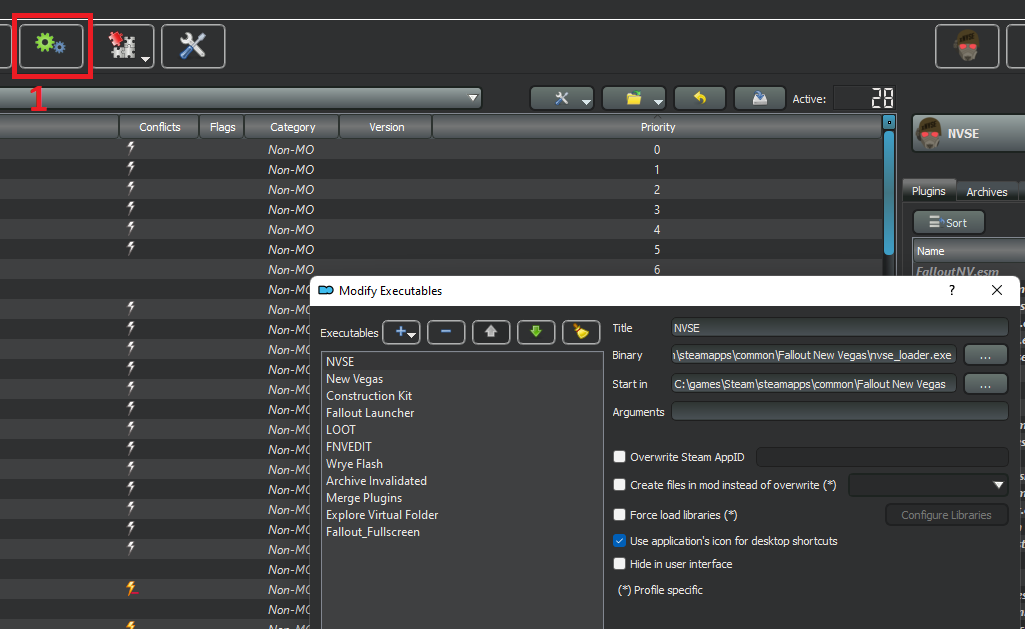Enable Create files in mod instead of overwrite
The image size is (1025, 629).
tap(619, 484)
